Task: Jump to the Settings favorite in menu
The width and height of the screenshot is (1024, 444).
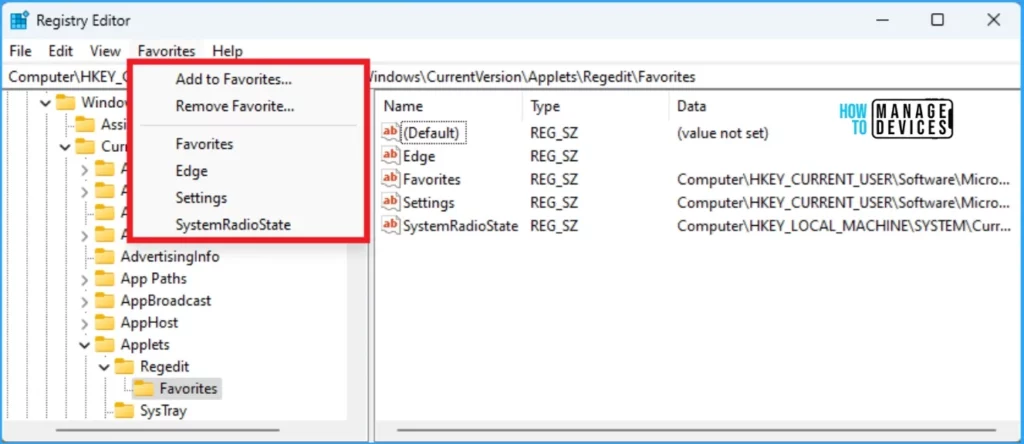Action: [x=201, y=197]
